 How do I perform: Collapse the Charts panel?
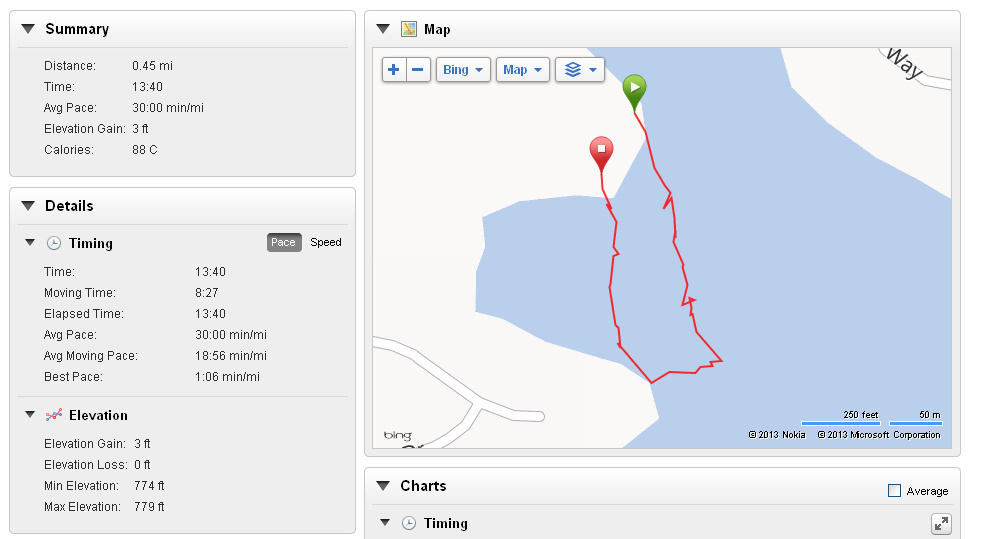pos(383,486)
